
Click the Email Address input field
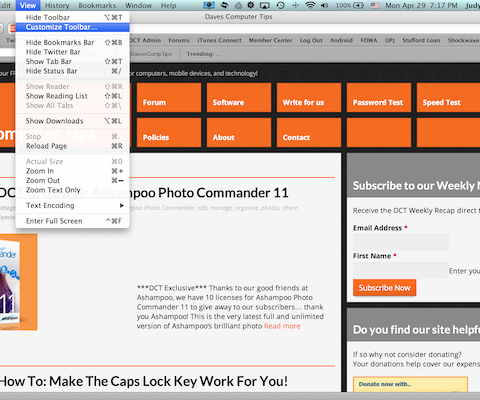pos(401,242)
